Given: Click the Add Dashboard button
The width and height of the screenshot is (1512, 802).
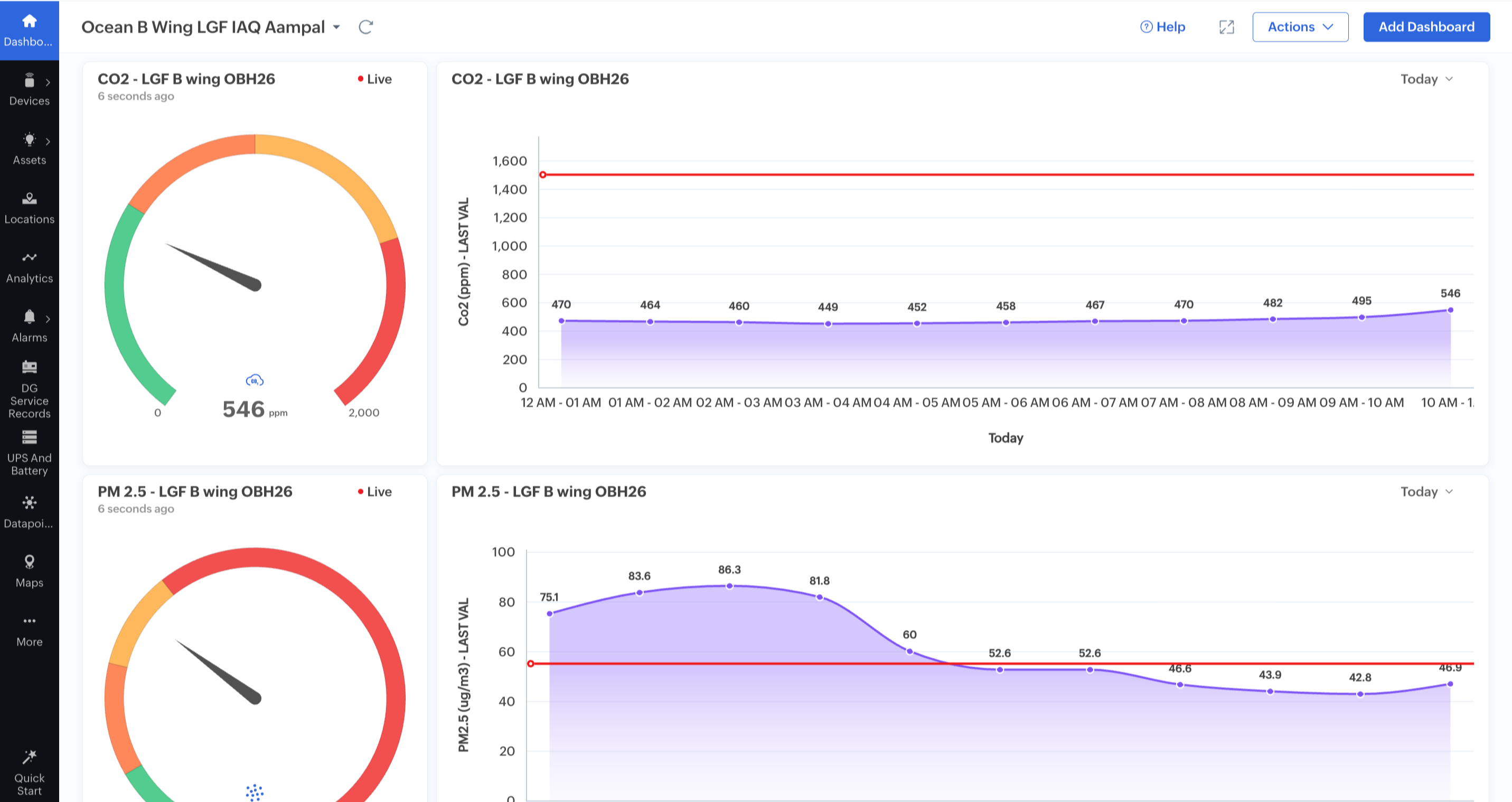Looking at the screenshot, I should (x=1426, y=26).
